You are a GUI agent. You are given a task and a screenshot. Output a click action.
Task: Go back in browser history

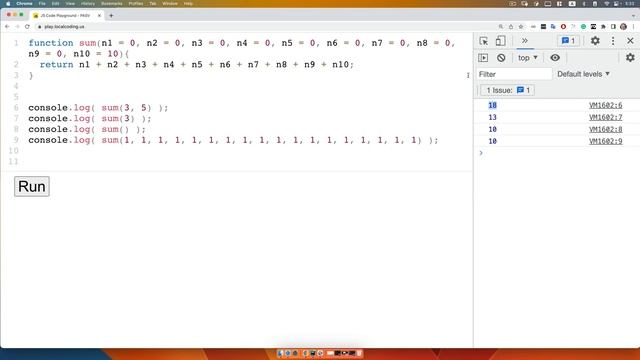(7, 27)
